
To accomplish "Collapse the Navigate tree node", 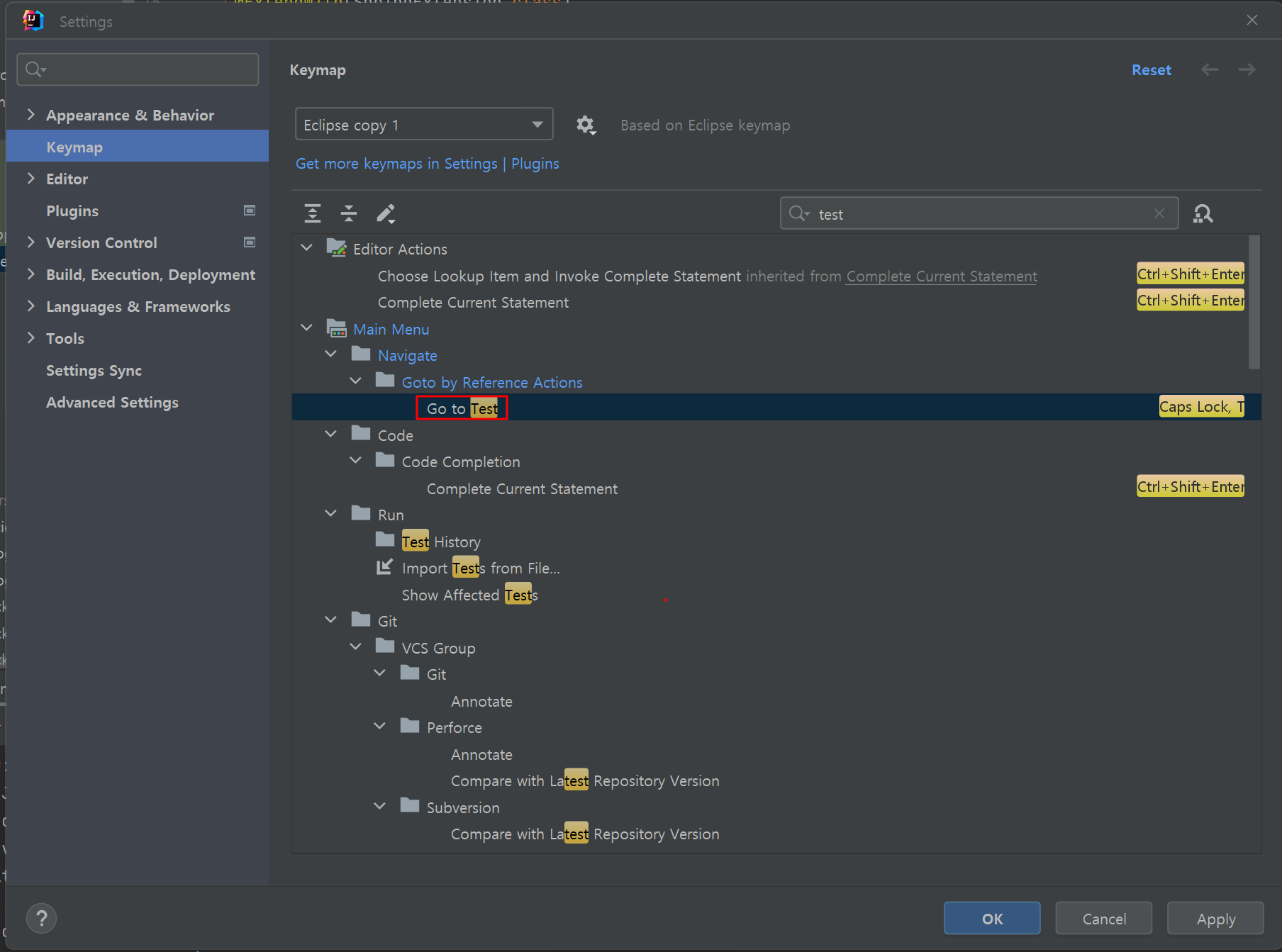I will [330, 354].
